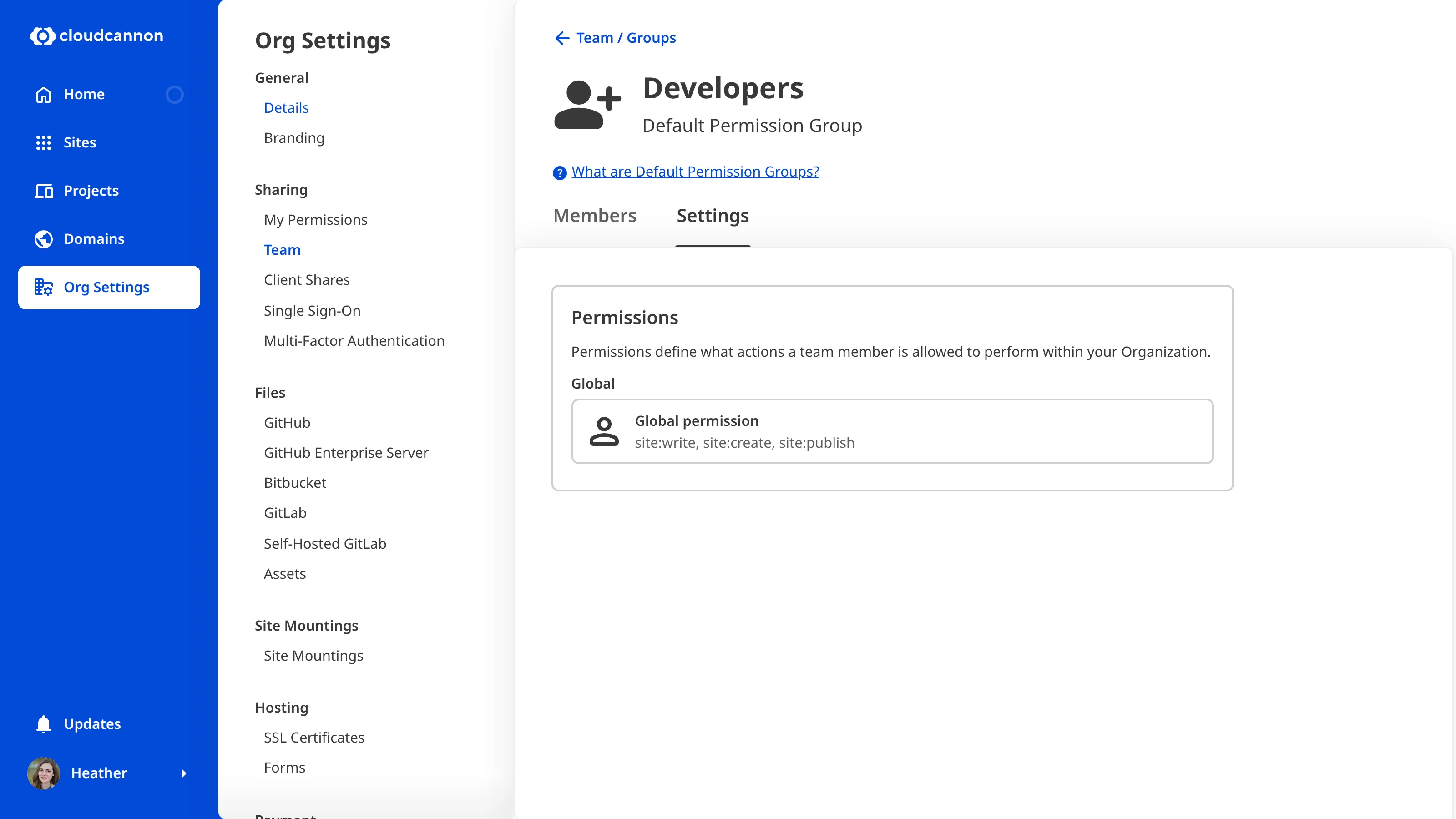Select the Settings tab

[x=712, y=215]
